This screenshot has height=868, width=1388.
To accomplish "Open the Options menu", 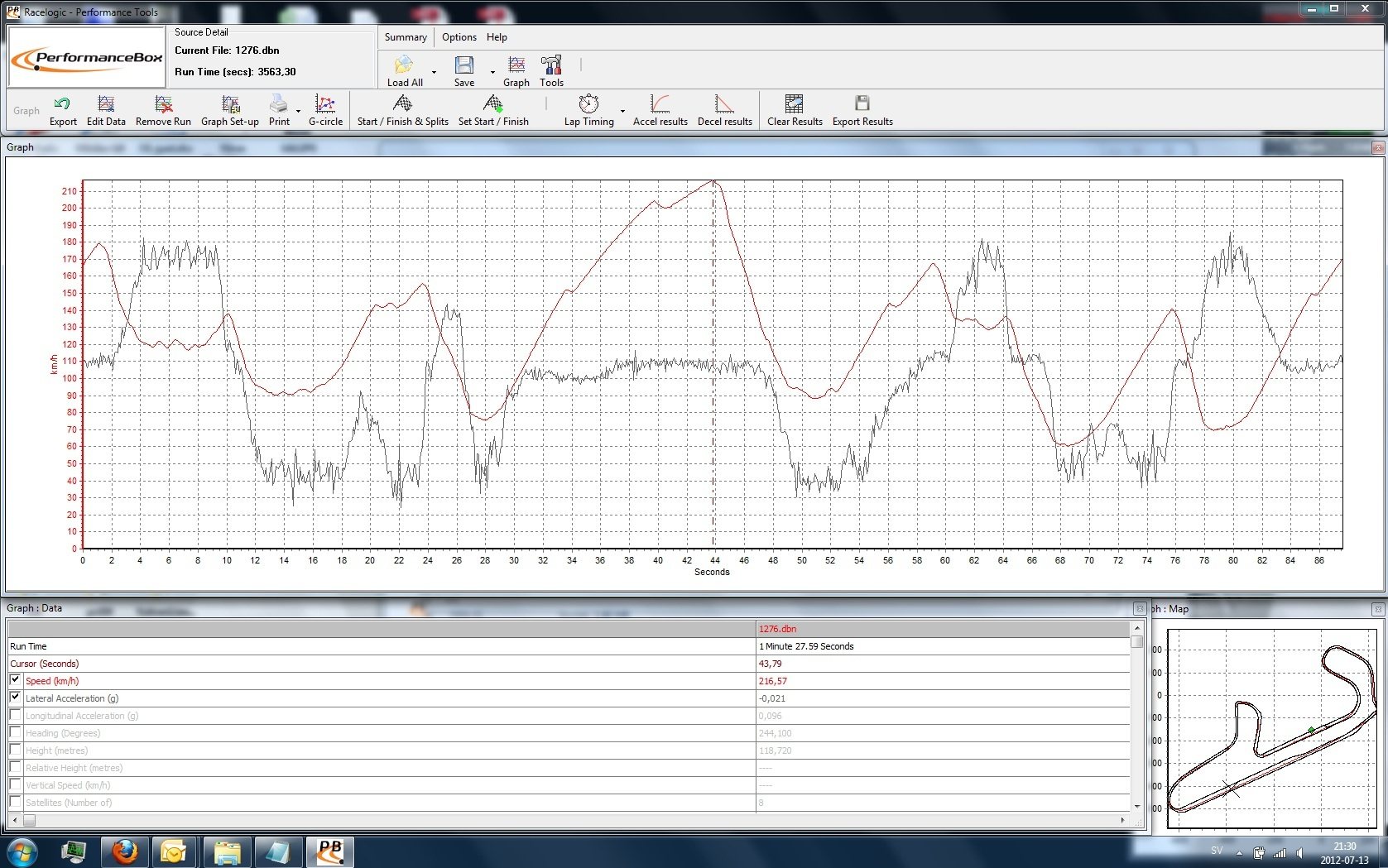I will pos(459,37).
